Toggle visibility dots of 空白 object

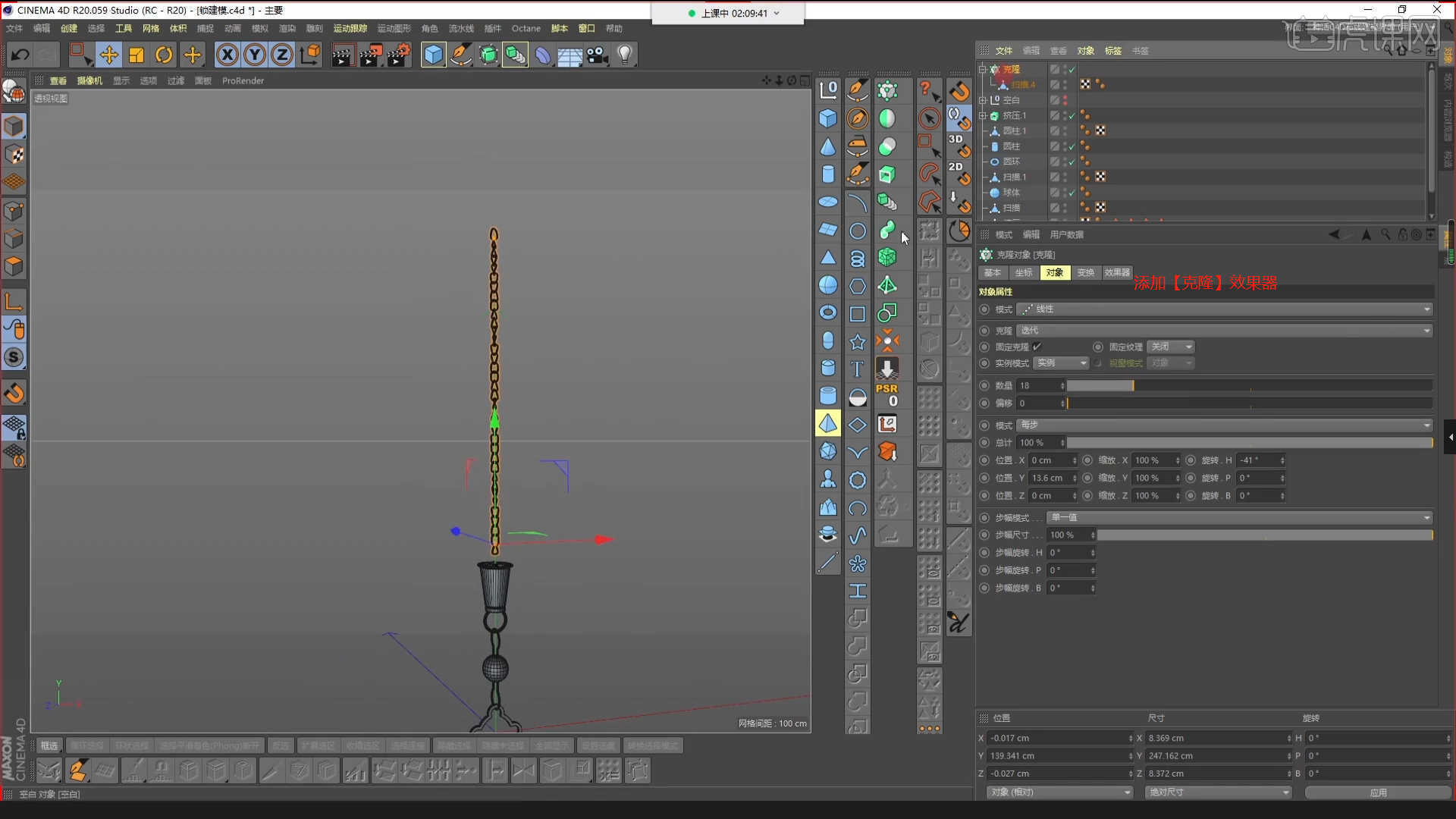[x=1065, y=100]
